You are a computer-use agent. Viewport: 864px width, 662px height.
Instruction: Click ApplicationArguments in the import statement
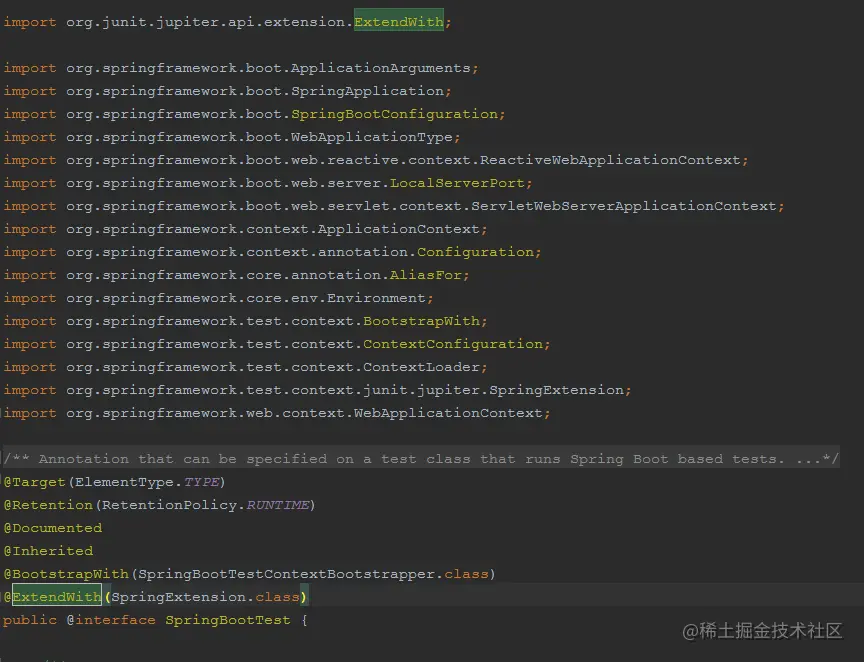pyautogui.click(x=381, y=68)
